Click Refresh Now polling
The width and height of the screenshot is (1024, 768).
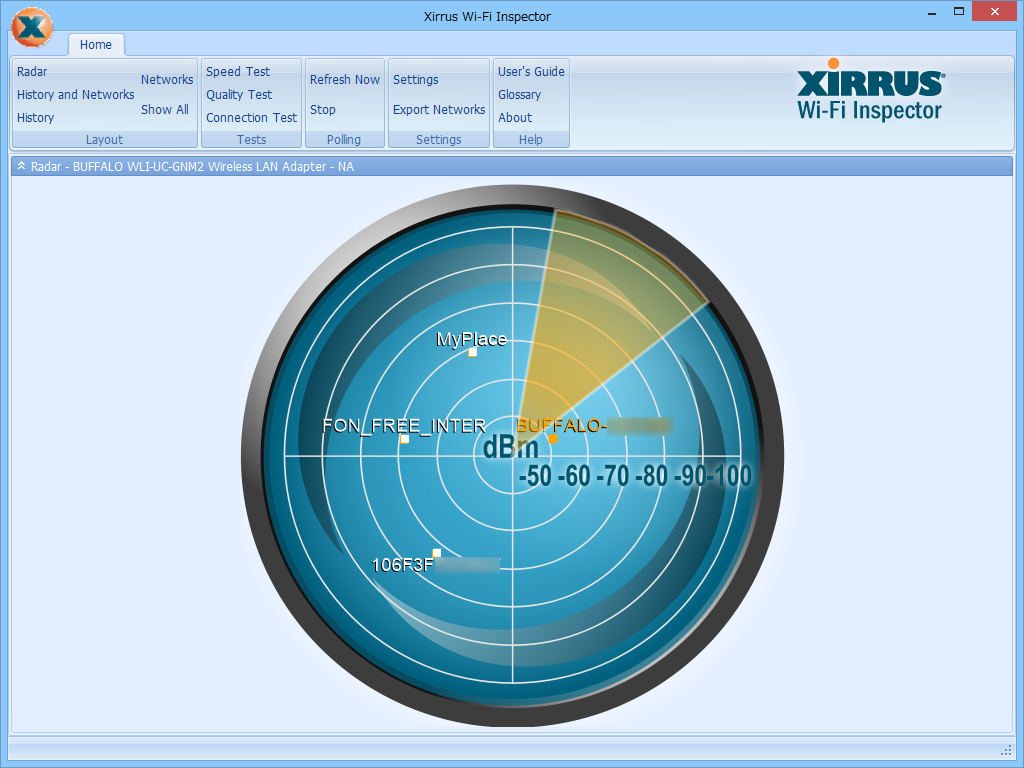tap(345, 80)
